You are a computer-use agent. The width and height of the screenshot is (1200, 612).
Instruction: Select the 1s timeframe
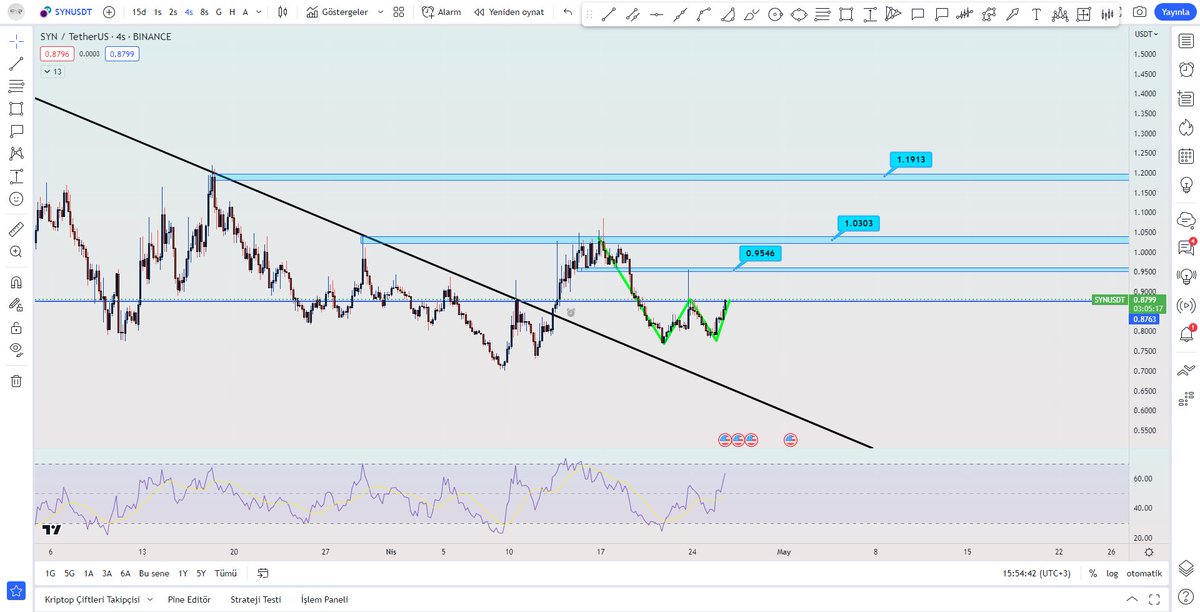158,12
